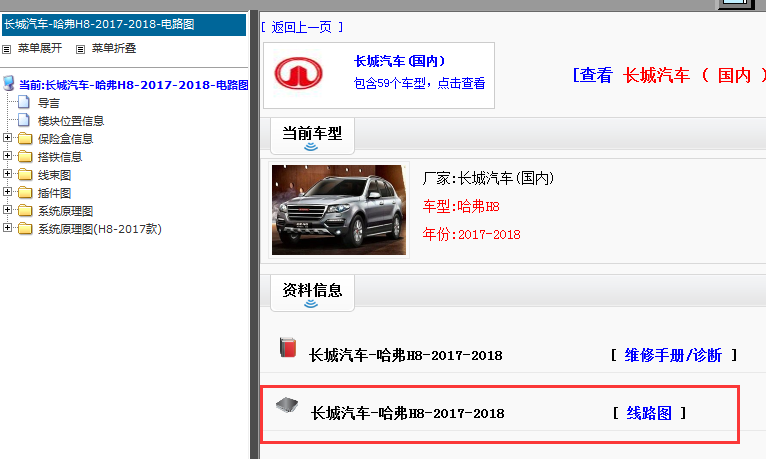Screen dimensions: 766x459
Task: Click 长城汽车-哈弗H8-2017-2018 title in 线路图 row
Action: (407, 414)
